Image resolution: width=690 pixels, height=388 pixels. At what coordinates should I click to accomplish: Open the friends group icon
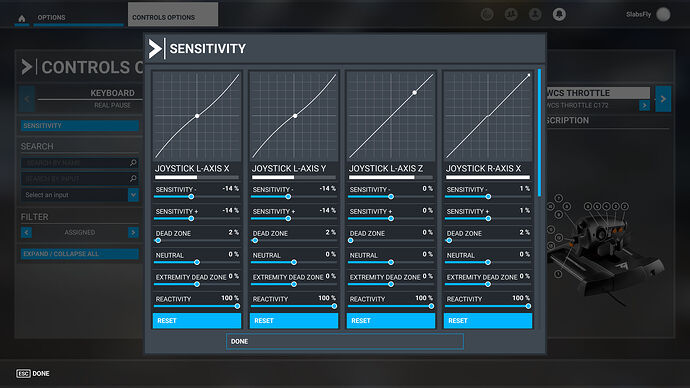(511, 15)
